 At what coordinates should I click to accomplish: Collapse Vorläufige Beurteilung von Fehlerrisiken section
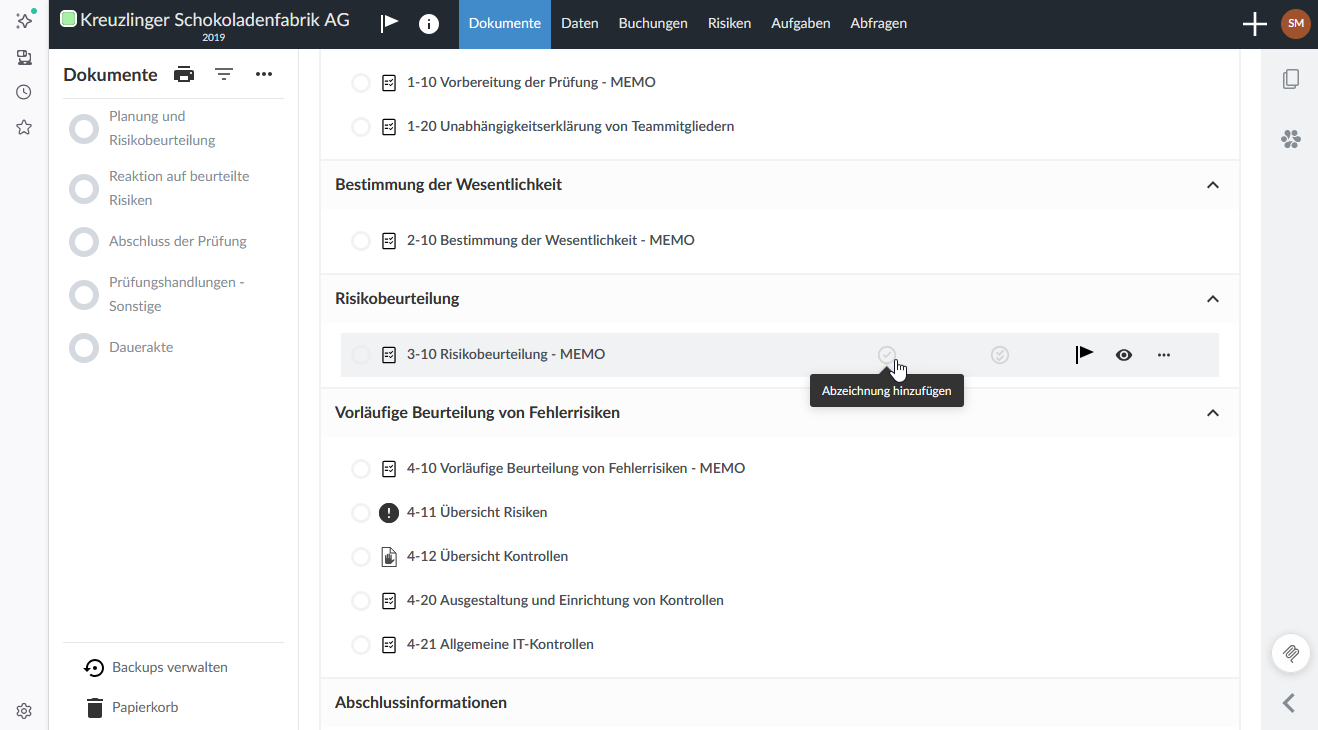1213,413
